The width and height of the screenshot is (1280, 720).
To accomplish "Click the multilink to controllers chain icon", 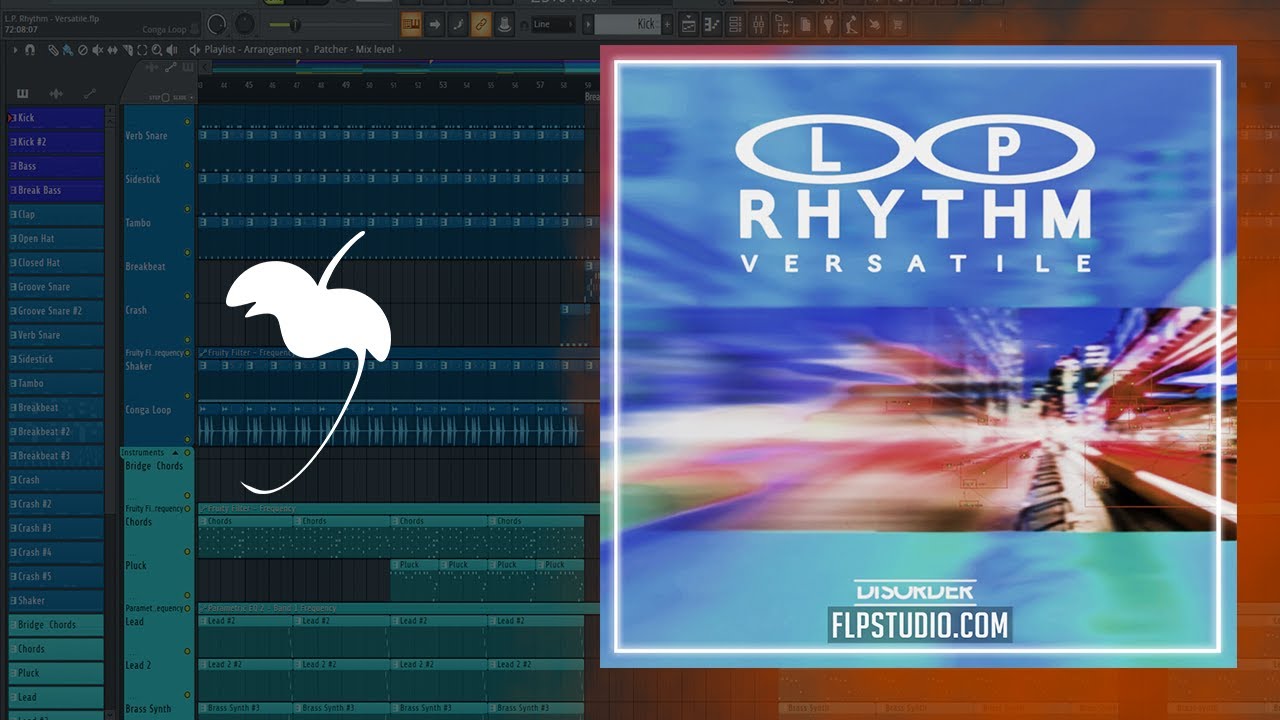I will pyautogui.click(x=481, y=24).
